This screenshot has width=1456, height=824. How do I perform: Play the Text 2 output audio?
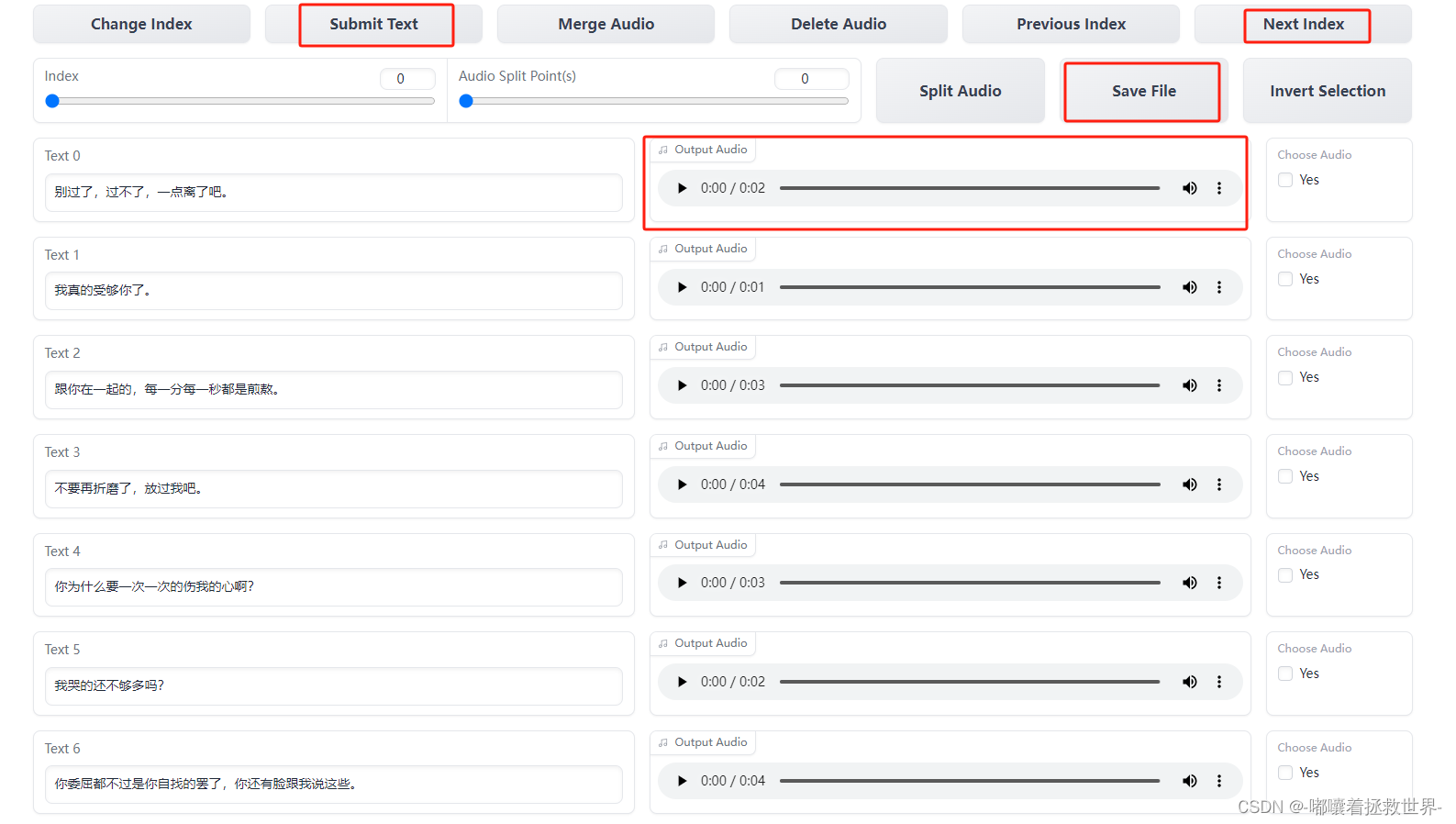pos(682,385)
